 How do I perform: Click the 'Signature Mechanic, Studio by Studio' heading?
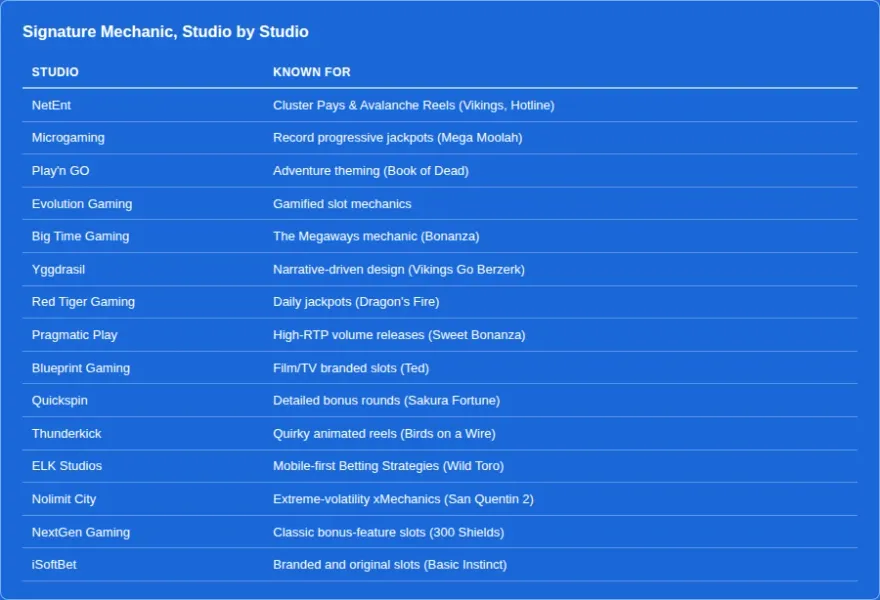click(166, 31)
